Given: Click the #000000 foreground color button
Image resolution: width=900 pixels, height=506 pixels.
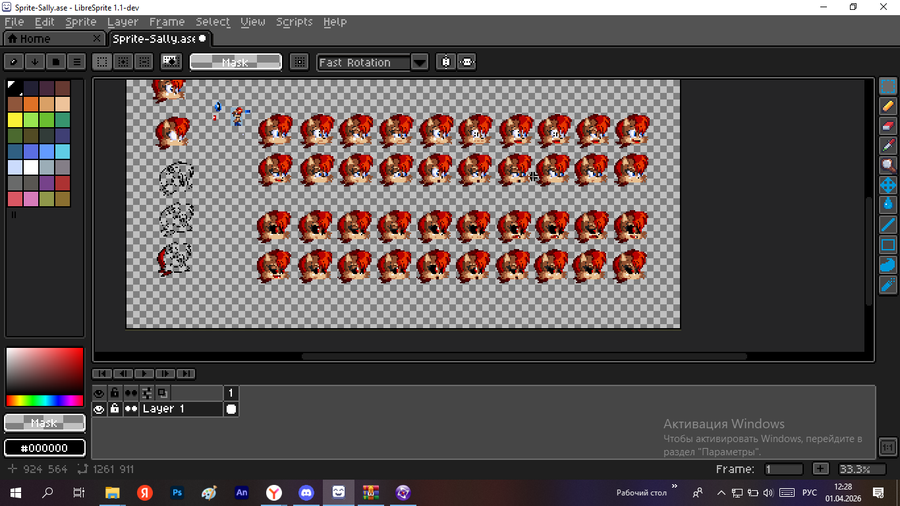Looking at the screenshot, I should click(x=44, y=448).
